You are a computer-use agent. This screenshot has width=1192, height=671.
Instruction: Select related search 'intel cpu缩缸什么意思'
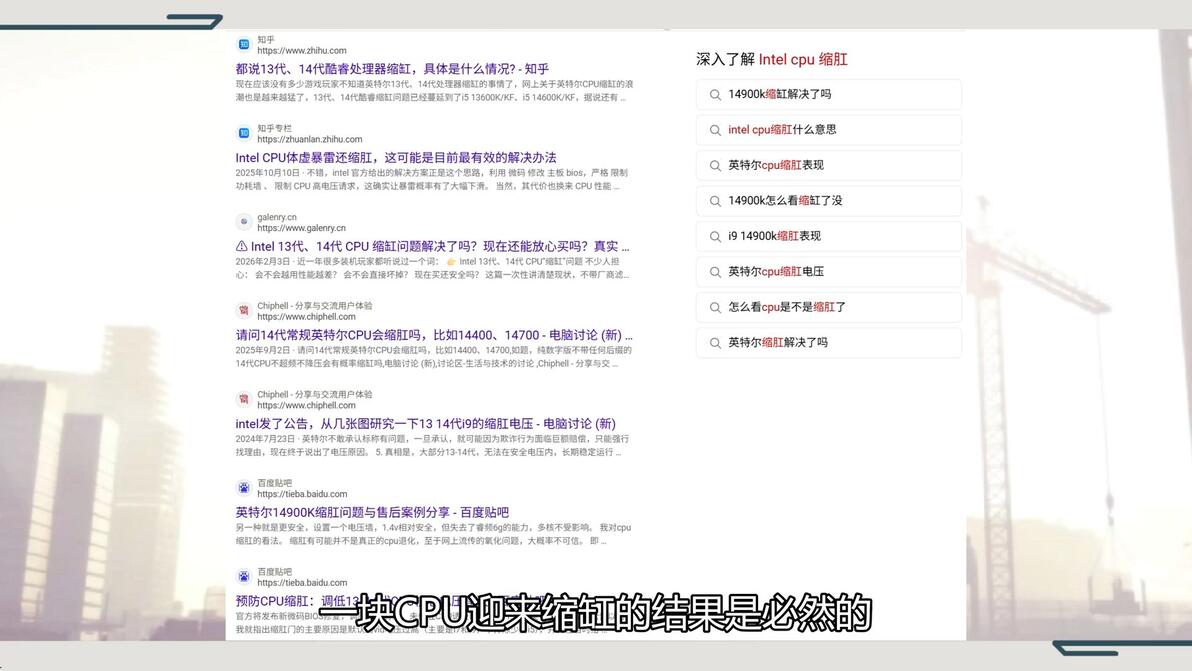[828, 130]
